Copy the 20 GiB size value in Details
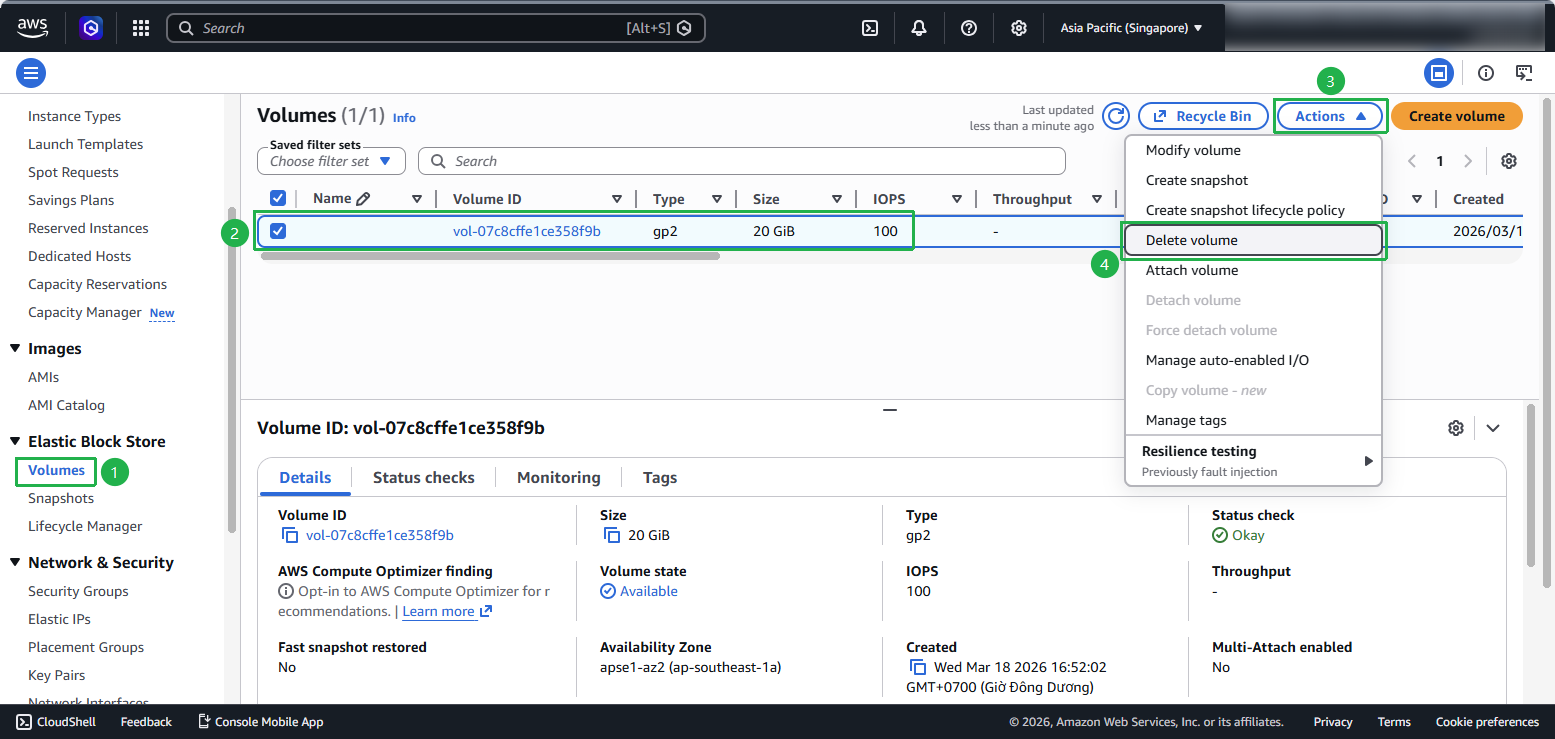This screenshot has width=1555, height=739. click(612, 535)
